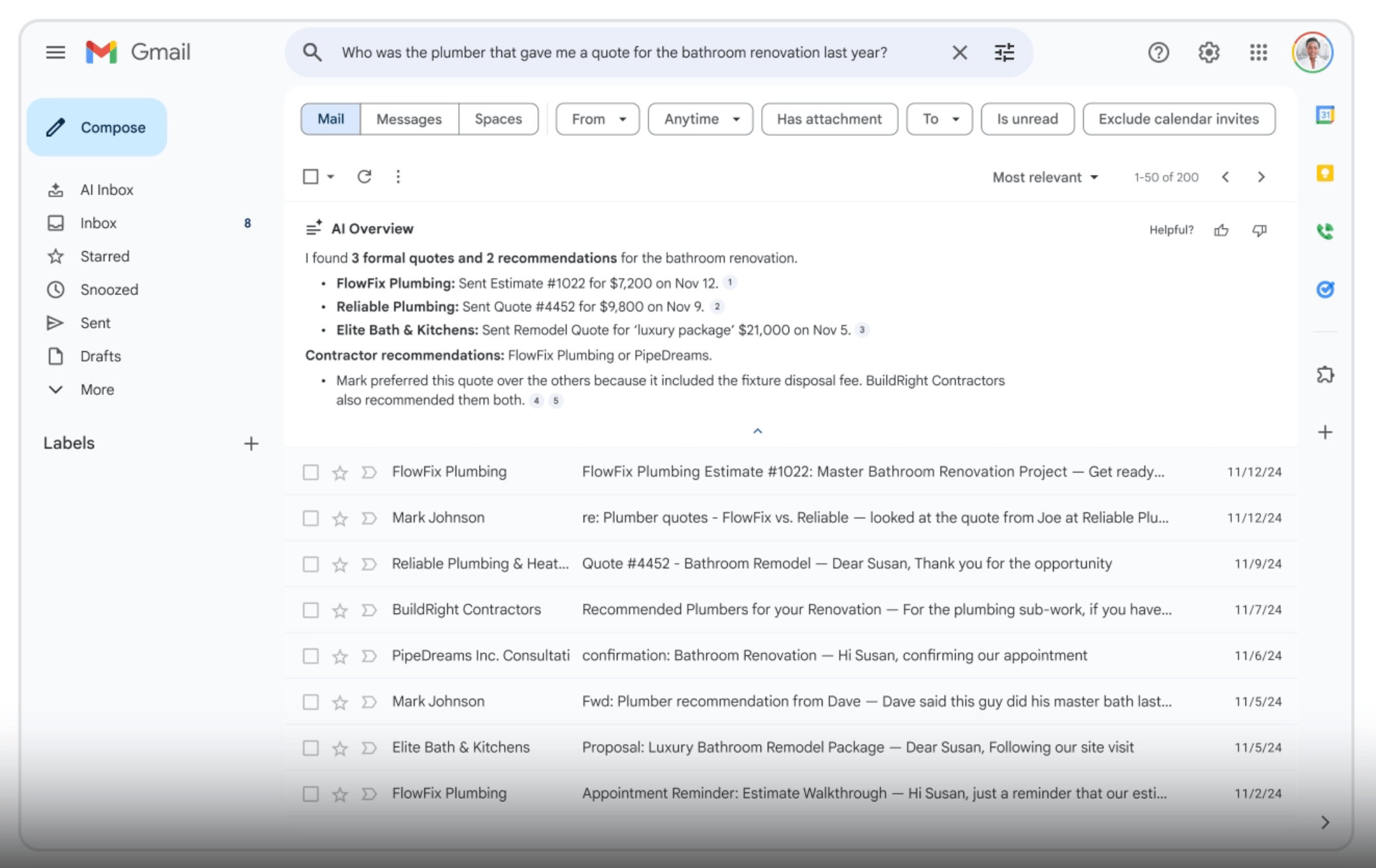Switch to the Messages tab
The image size is (1376, 868).
pos(408,119)
